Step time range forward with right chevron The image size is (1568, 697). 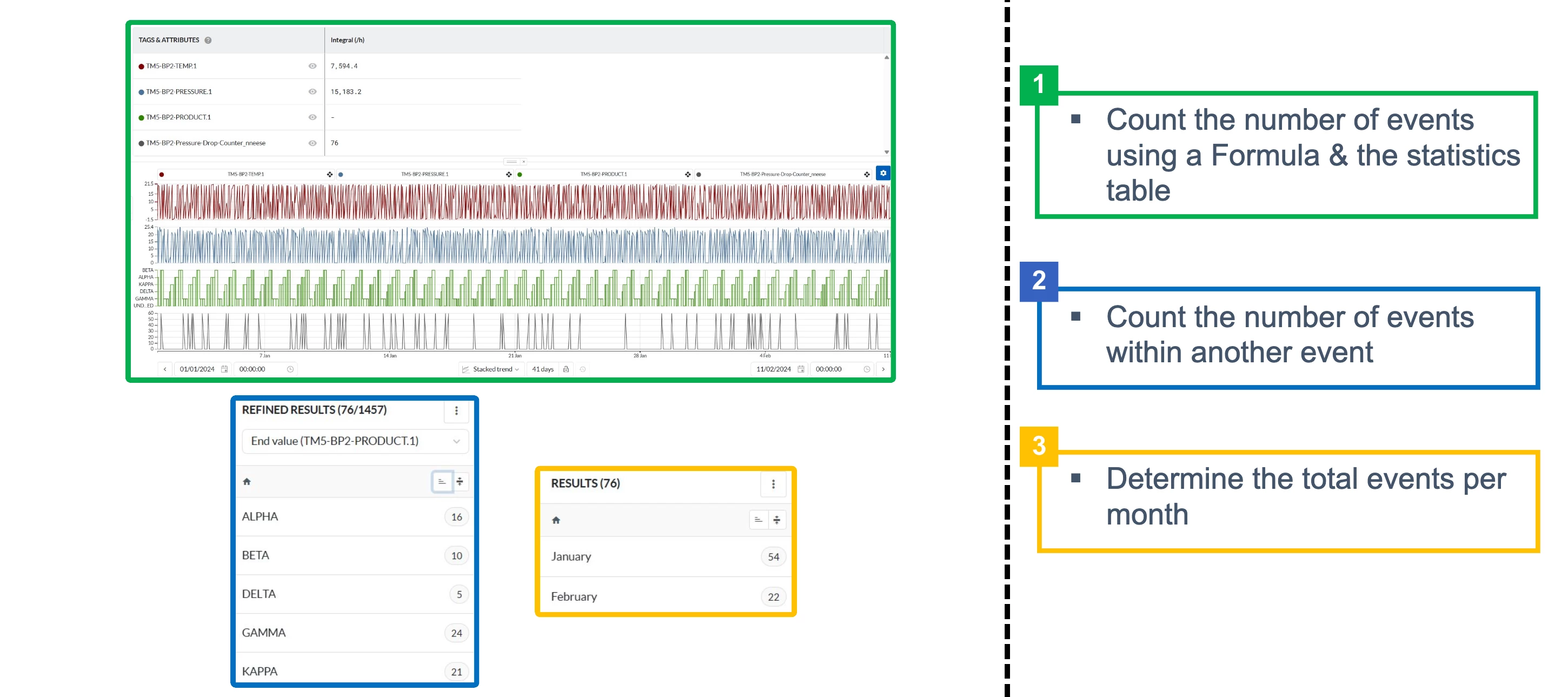(883, 369)
